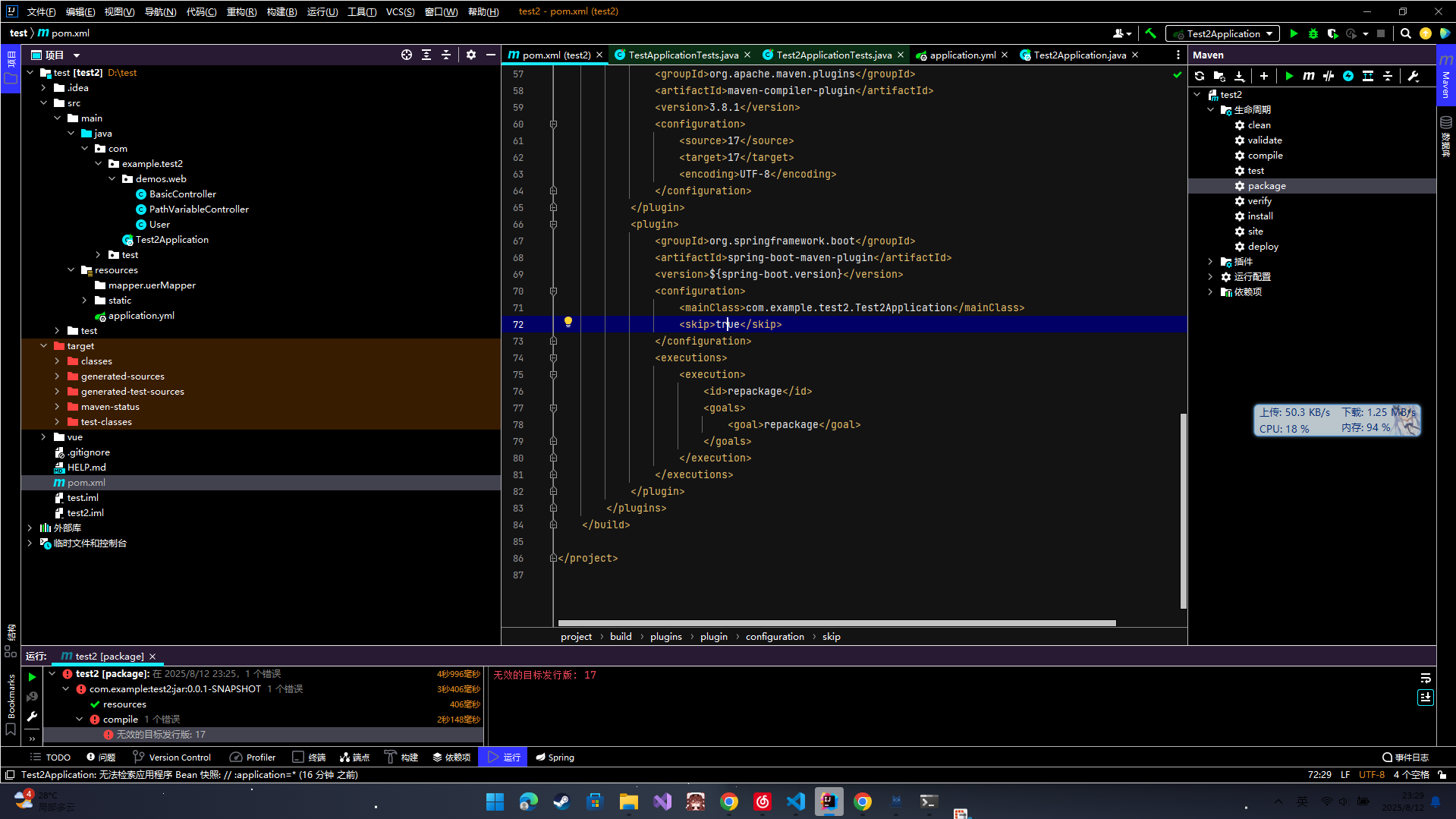This screenshot has width=1456, height=819.
Task: Rerun the Maven package build
Action: (32, 677)
